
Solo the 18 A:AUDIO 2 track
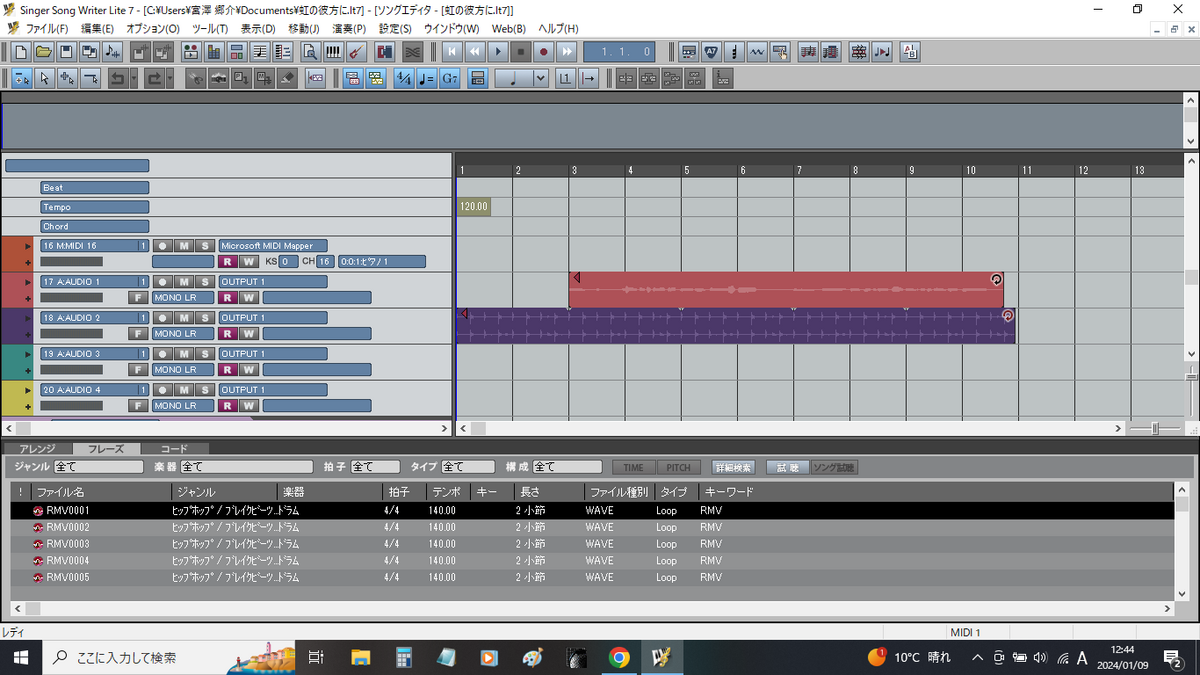click(204, 318)
